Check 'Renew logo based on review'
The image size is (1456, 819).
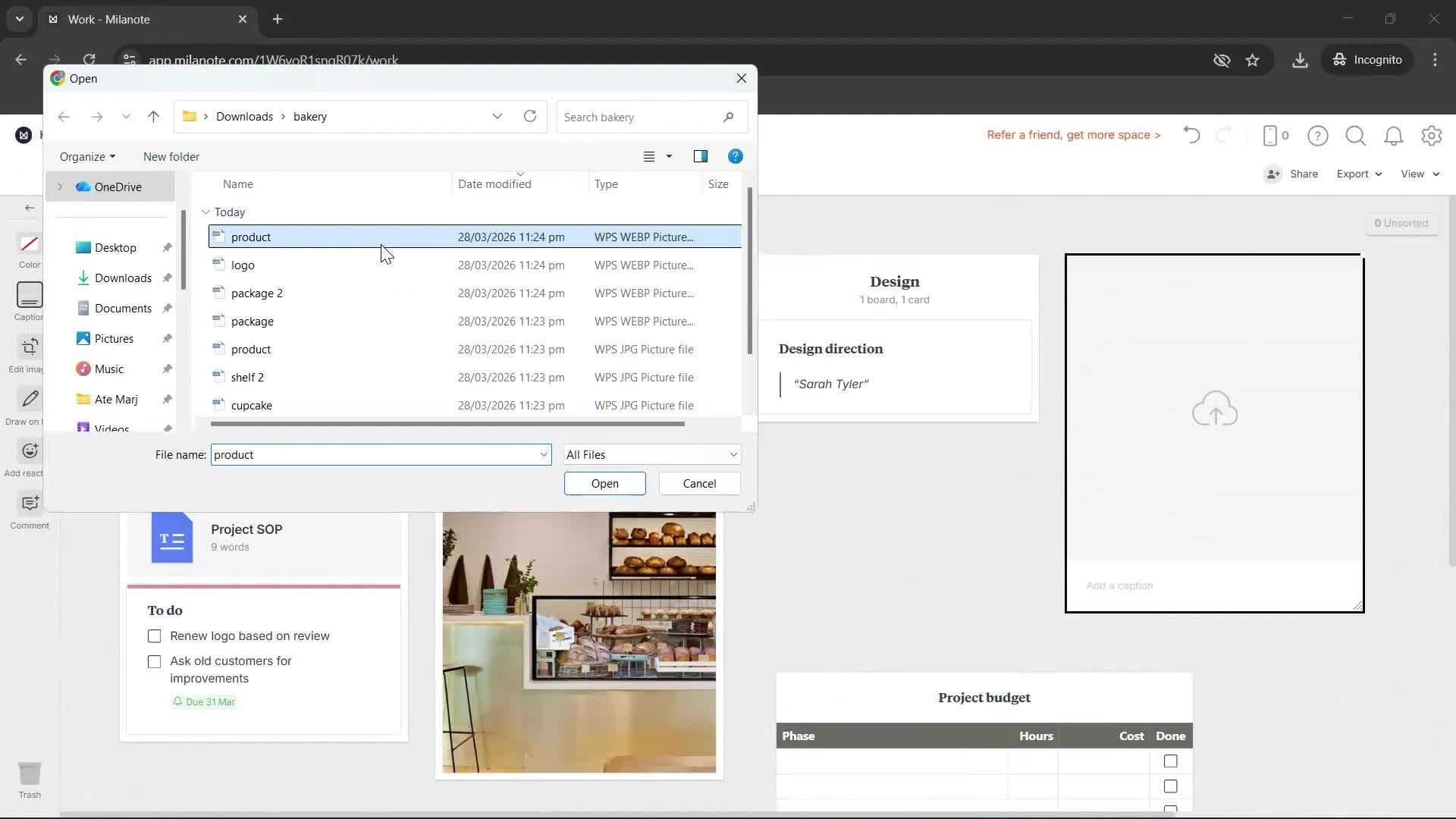pyautogui.click(x=155, y=636)
